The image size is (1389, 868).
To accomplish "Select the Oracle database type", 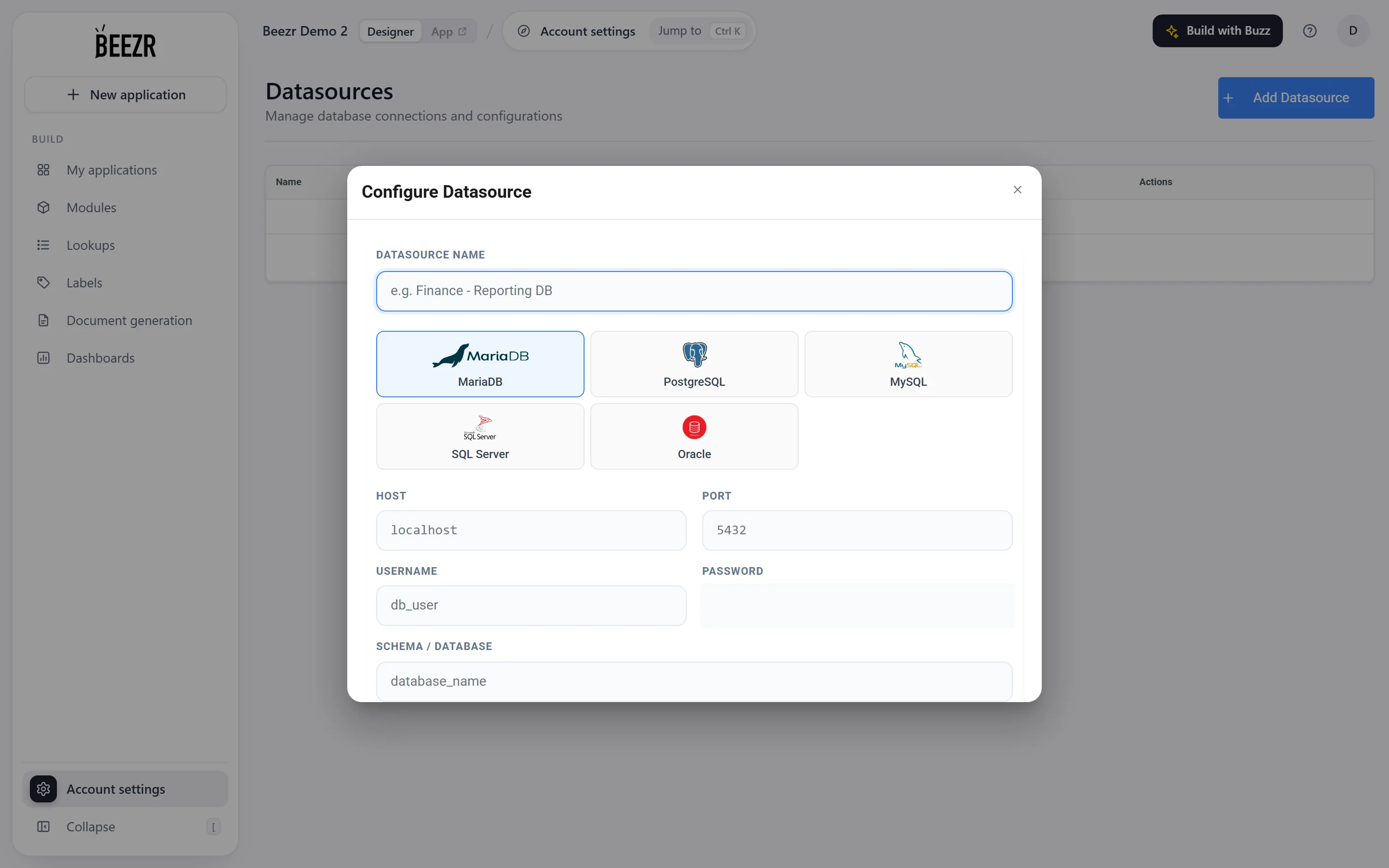I will point(694,436).
